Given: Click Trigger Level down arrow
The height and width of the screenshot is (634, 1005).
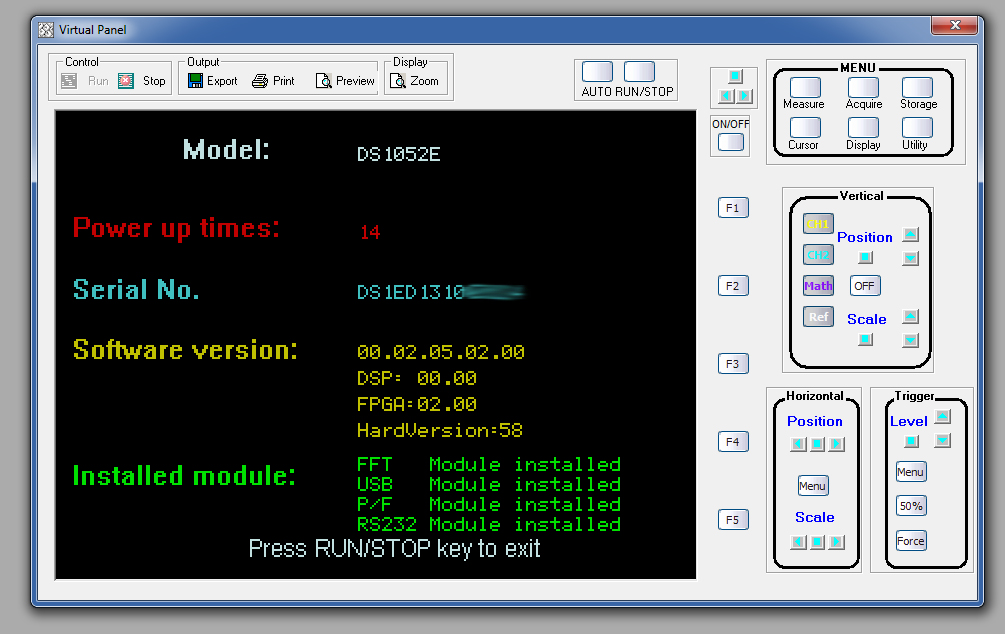Looking at the screenshot, I should [942, 440].
